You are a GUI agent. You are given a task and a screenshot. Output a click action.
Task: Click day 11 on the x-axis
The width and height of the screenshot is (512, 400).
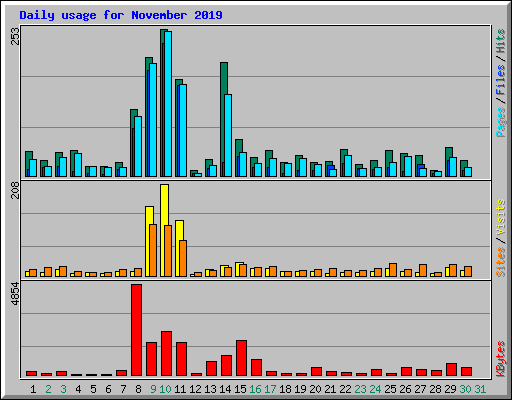pyautogui.click(x=180, y=389)
